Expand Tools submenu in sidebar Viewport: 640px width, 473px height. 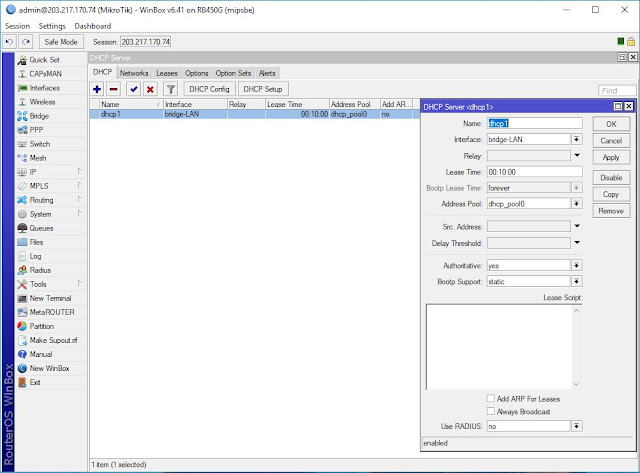coord(80,284)
